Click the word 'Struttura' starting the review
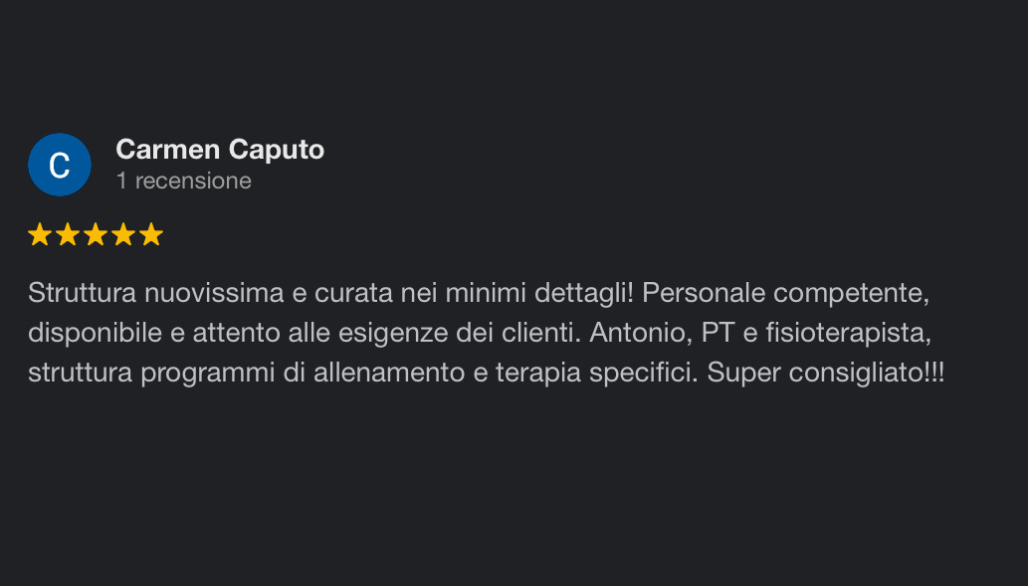The height and width of the screenshot is (586, 1028). pyautogui.click(x=82, y=293)
